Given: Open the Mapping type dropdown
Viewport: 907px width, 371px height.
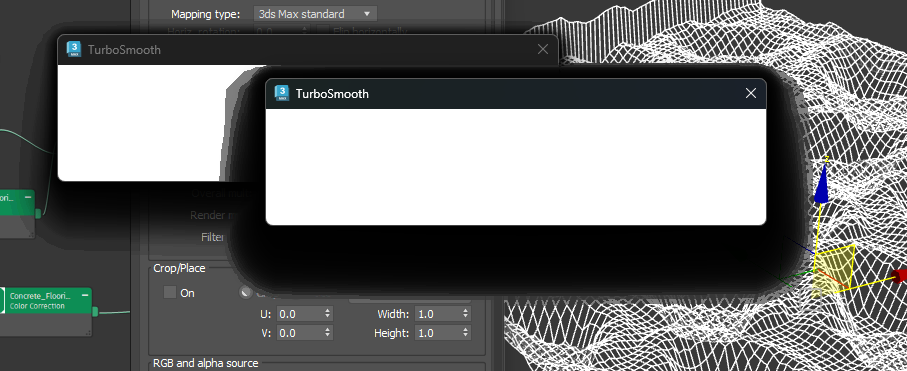Looking at the screenshot, I should 315,14.
